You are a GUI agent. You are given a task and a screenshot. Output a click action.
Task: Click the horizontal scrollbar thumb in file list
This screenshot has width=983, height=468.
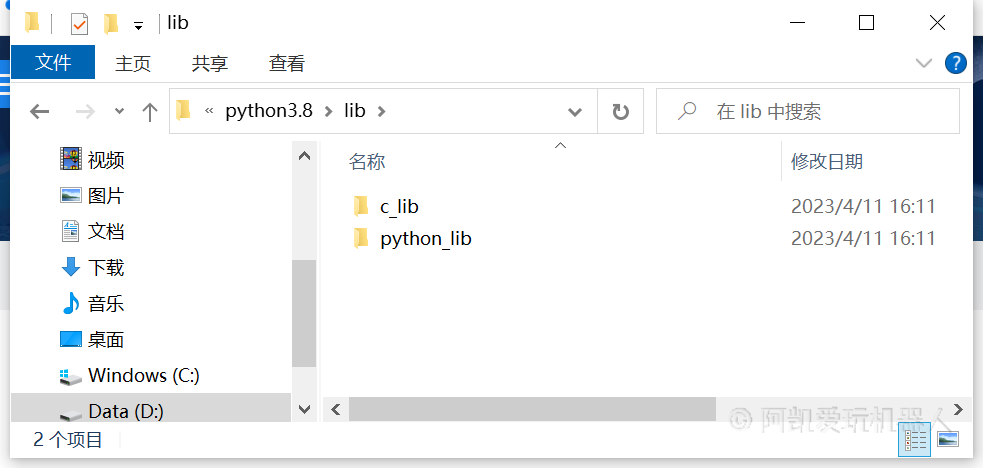click(532, 409)
